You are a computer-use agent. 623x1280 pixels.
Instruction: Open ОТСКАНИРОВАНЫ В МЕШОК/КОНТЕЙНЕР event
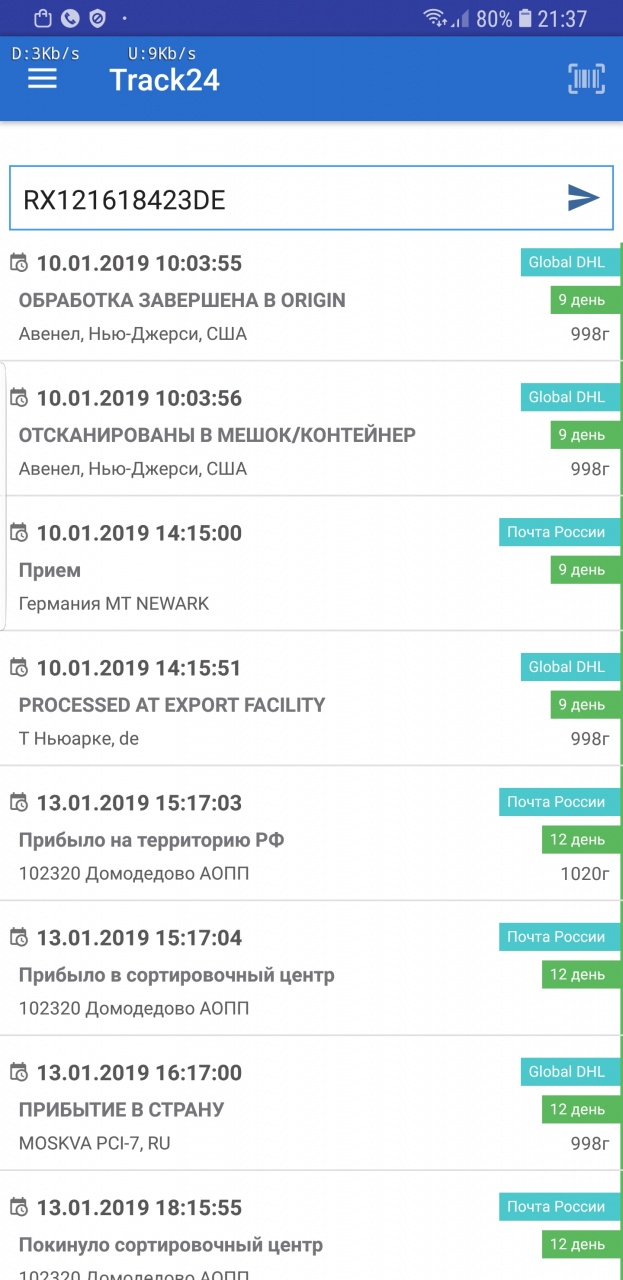[x=217, y=435]
